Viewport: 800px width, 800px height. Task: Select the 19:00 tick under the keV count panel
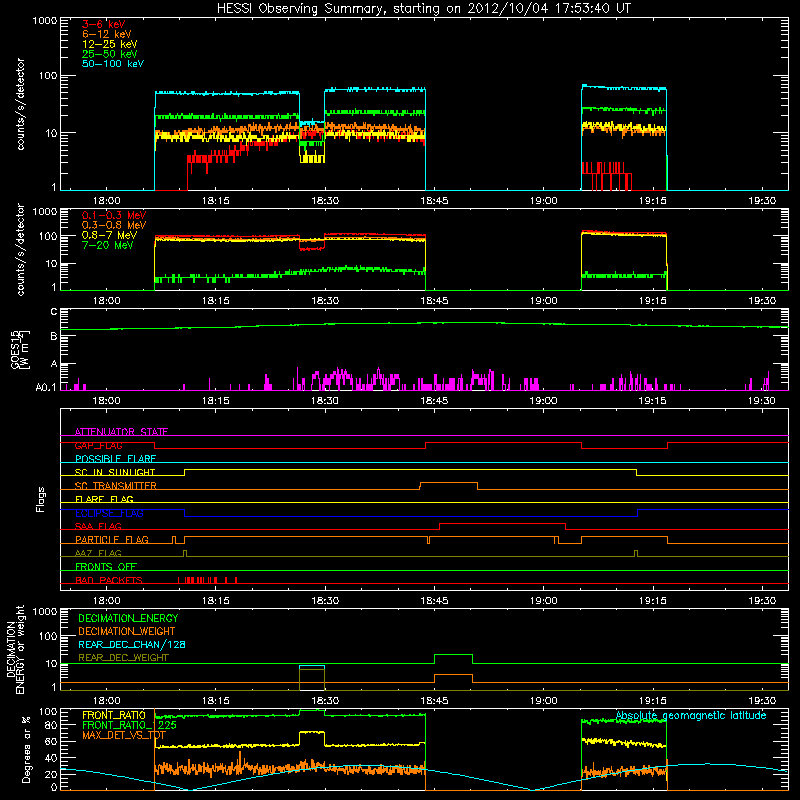pyautogui.click(x=543, y=201)
